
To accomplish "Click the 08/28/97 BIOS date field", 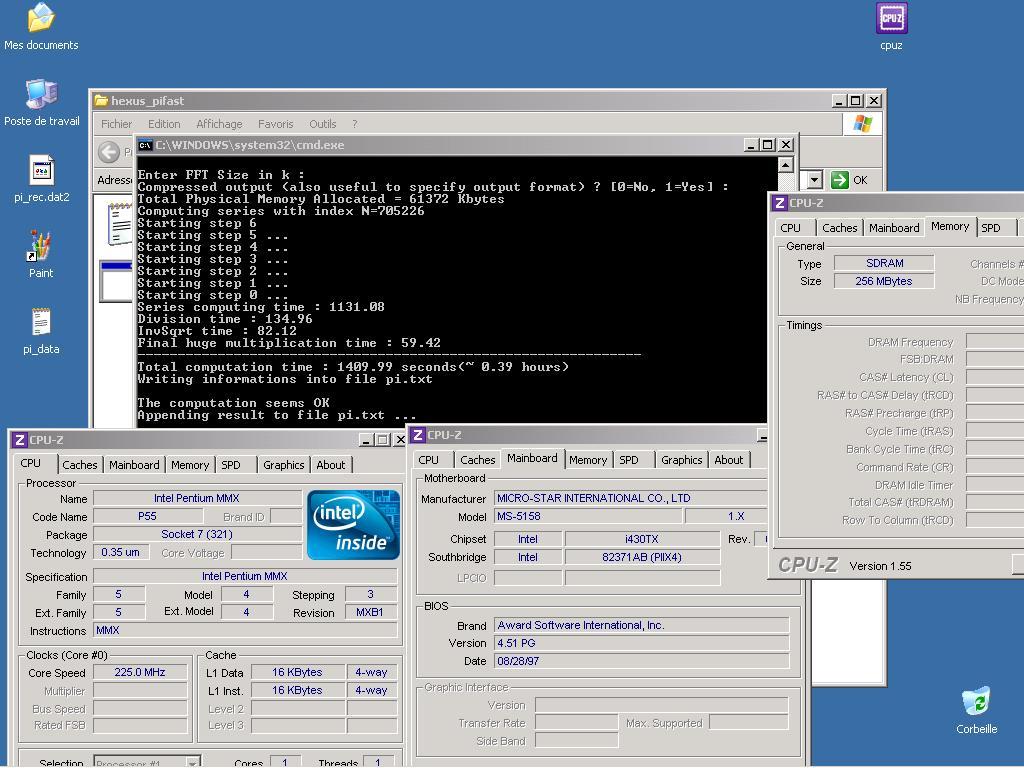I will click(x=641, y=661).
